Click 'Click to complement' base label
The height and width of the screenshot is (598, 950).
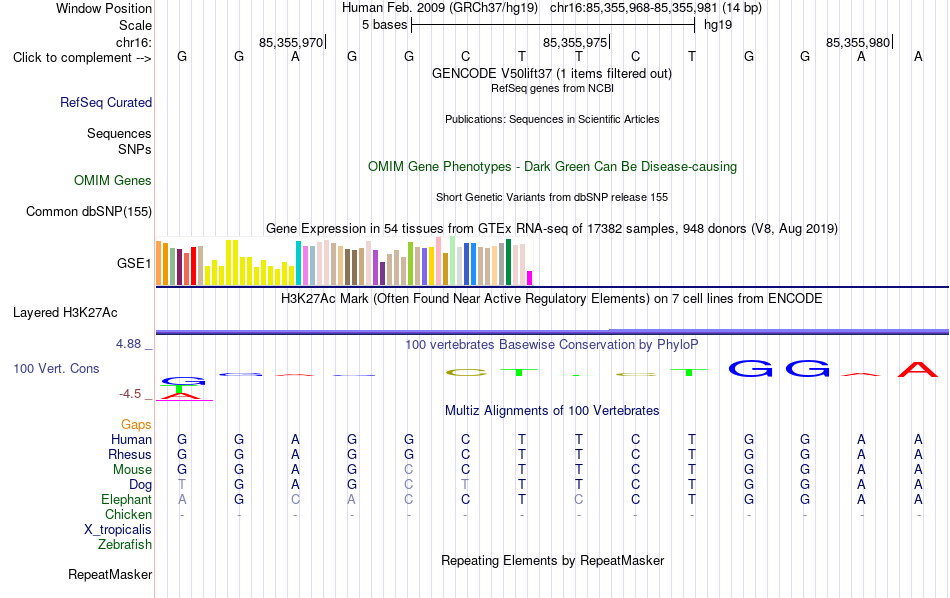[82, 58]
